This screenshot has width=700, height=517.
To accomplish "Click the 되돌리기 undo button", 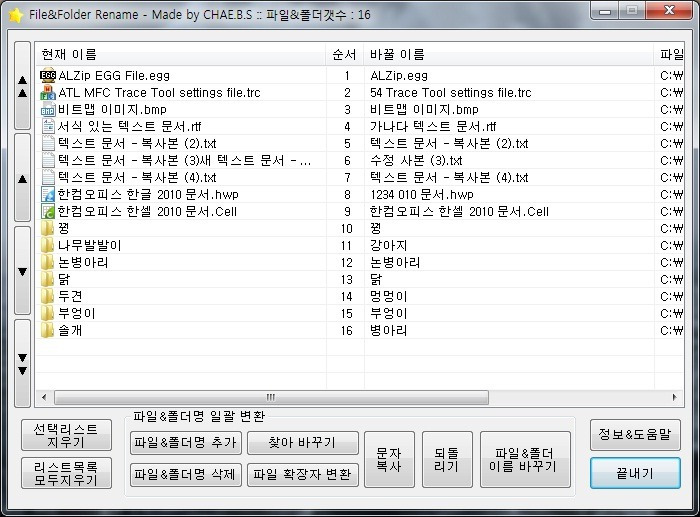I will [x=447, y=459].
